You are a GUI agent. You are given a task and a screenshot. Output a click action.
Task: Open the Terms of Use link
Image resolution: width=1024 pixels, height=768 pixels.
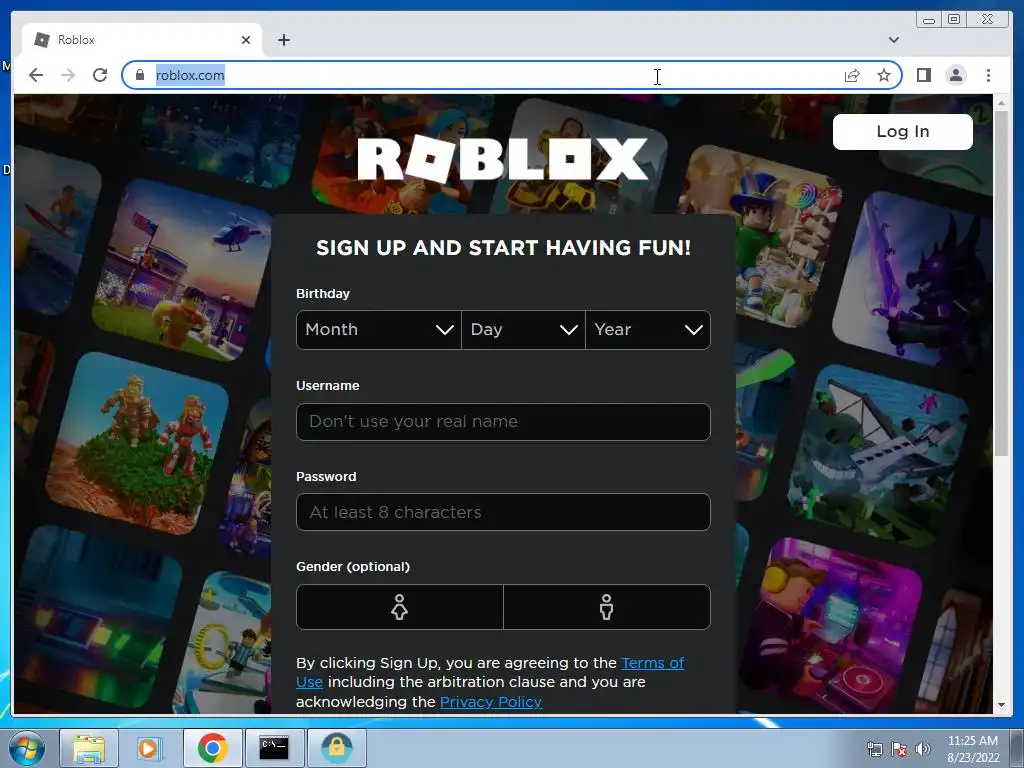652,663
